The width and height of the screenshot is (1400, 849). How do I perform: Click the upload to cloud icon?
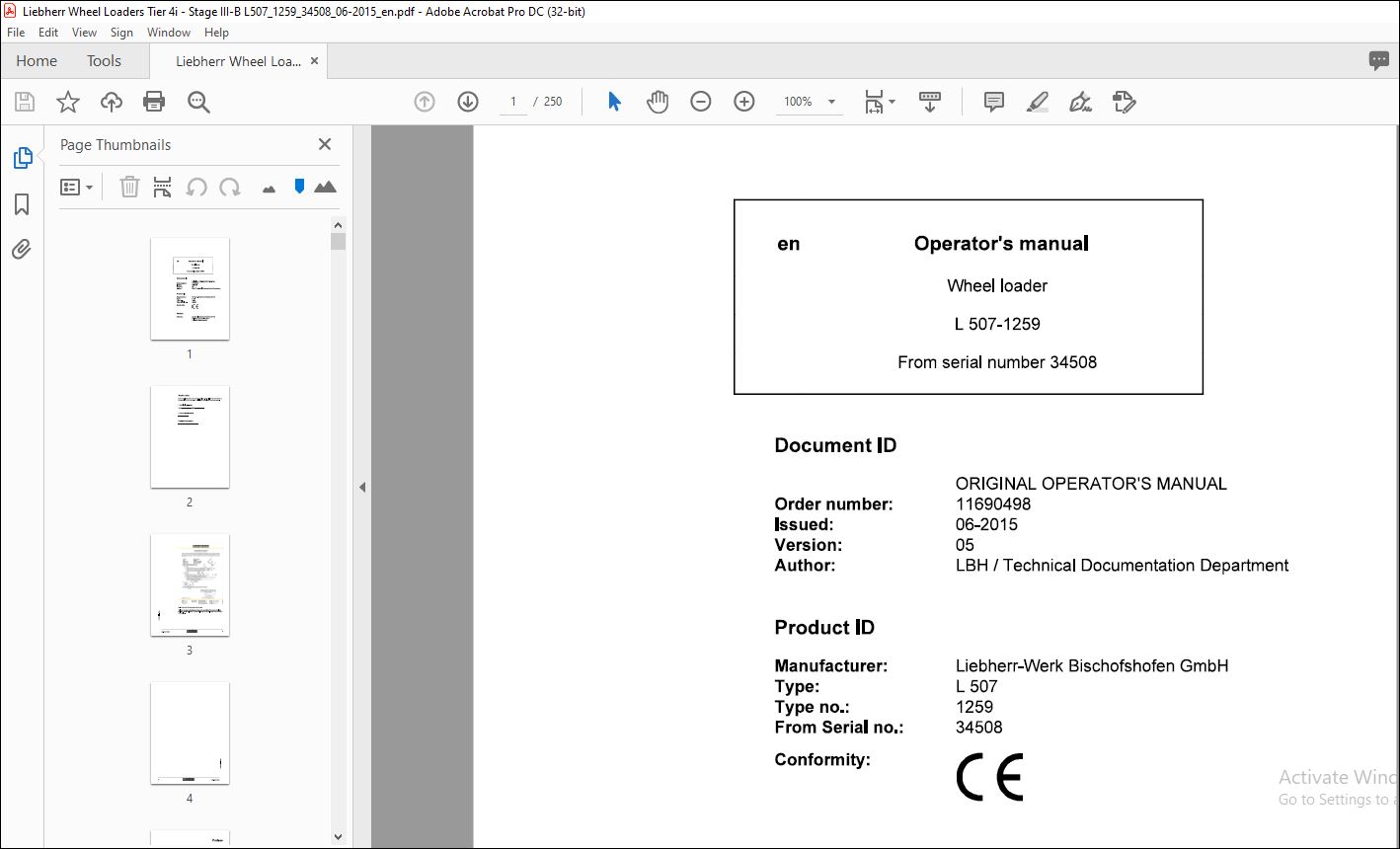click(112, 102)
